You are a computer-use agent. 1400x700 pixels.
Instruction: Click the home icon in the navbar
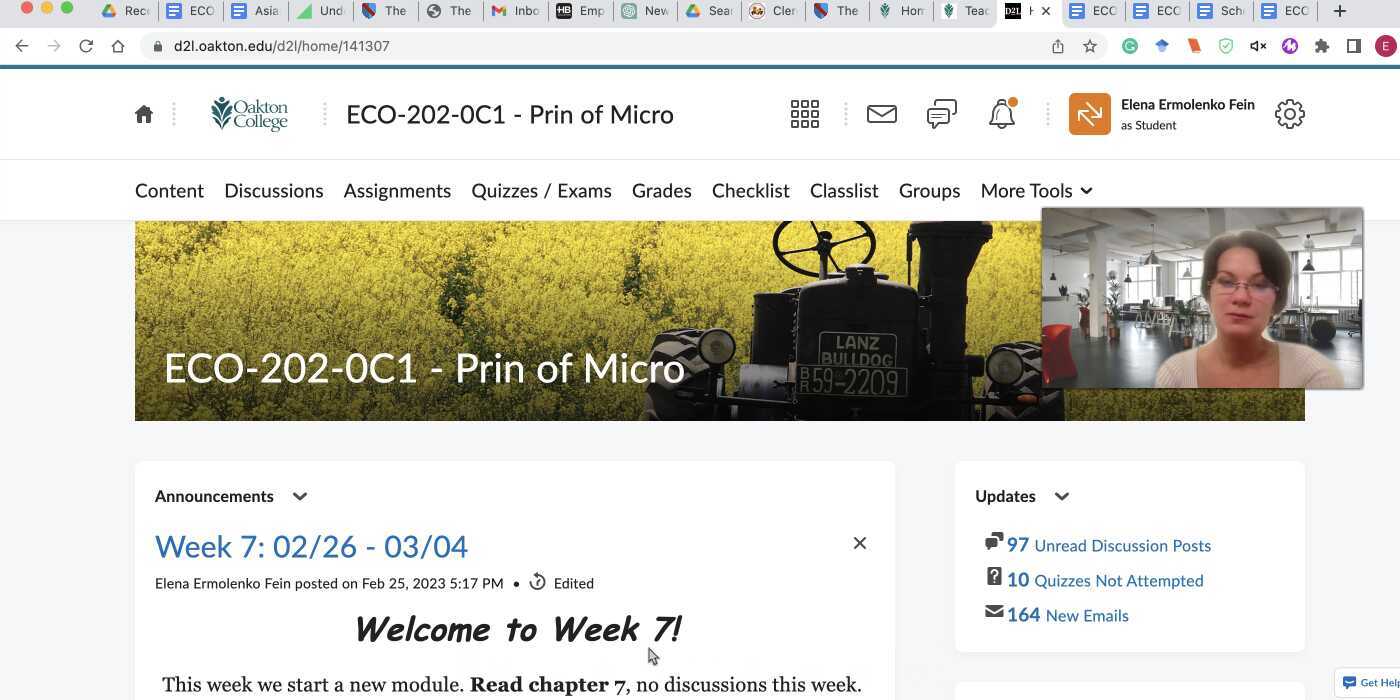pos(144,113)
